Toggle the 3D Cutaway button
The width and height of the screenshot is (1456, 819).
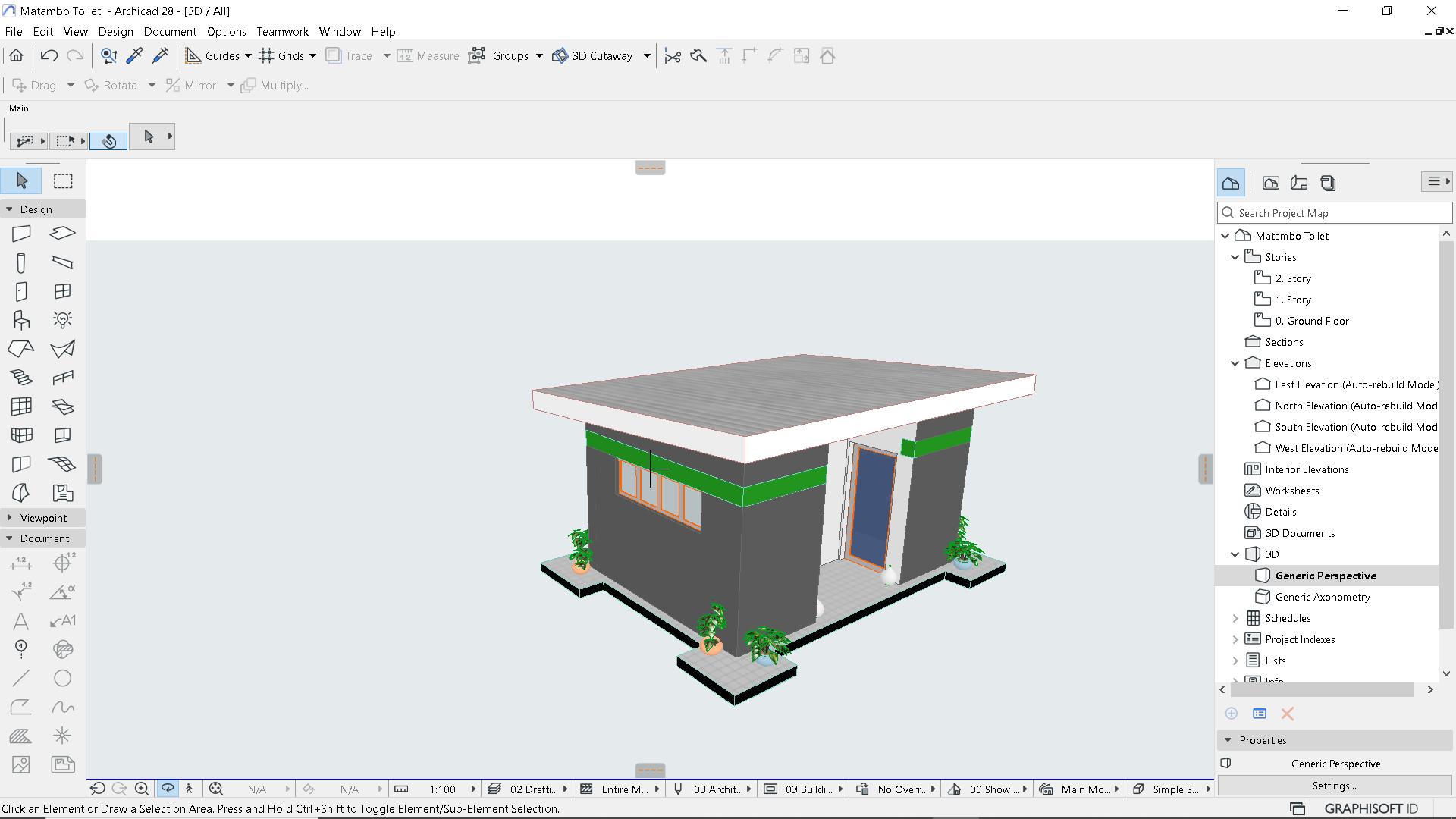[x=593, y=56]
